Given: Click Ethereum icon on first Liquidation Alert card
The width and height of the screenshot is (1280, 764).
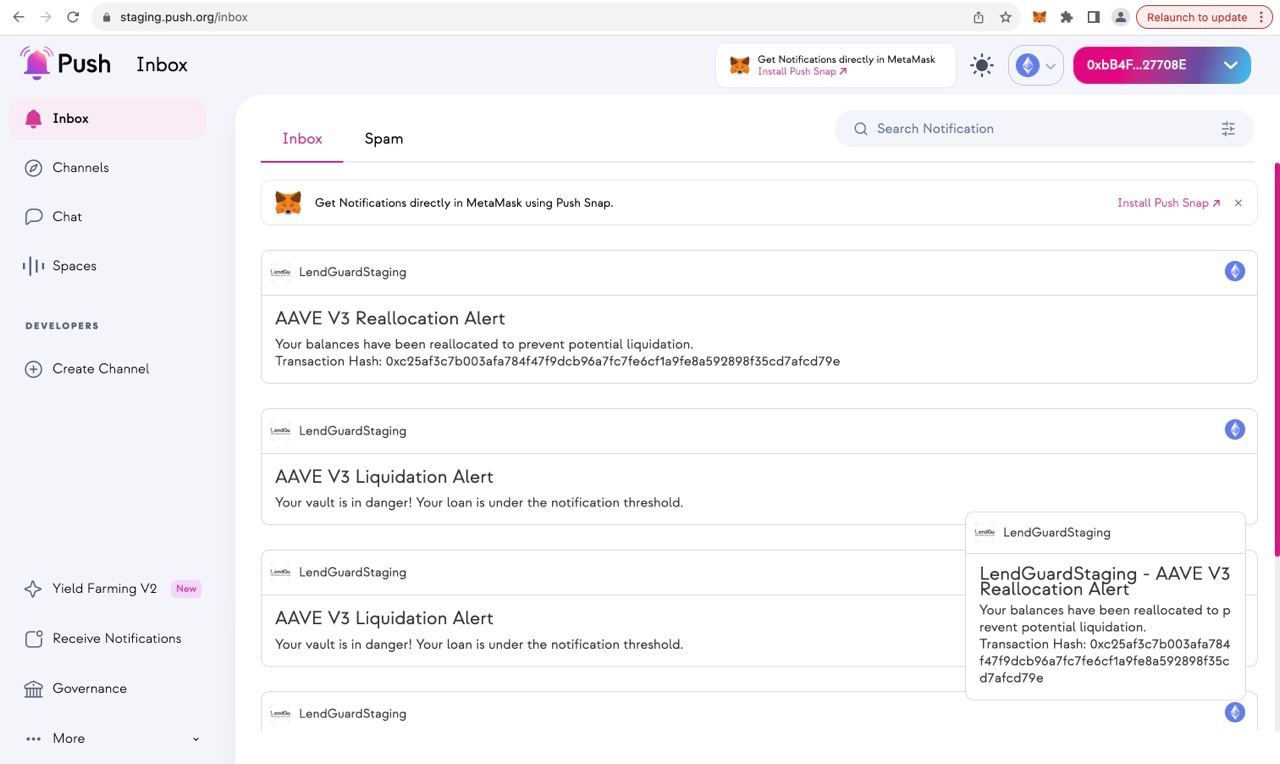Looking at the screenshot, I should (x=1235, y=430).
